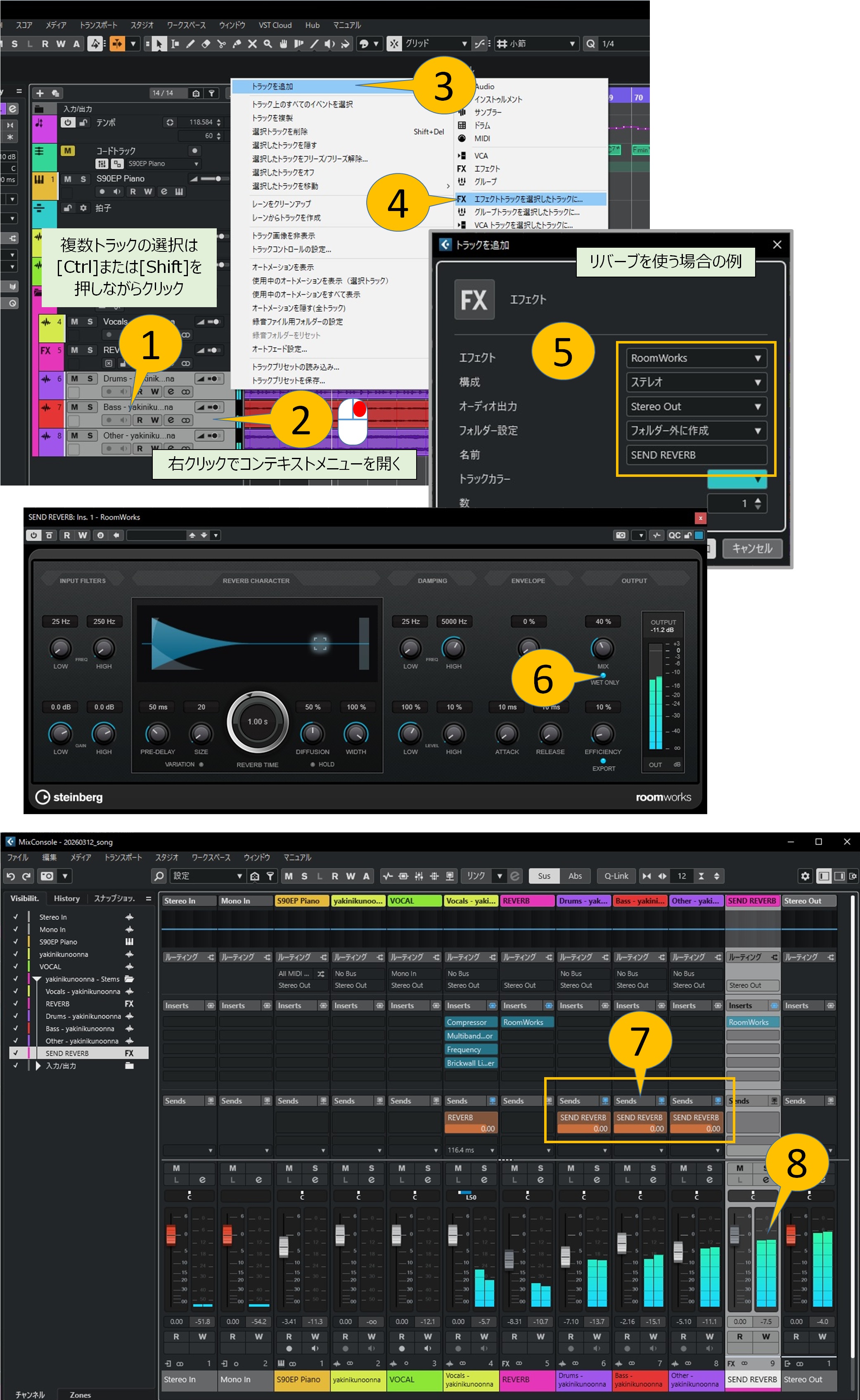Screen dimensions: 860x1400
Task: Solo the Vocals mixer channel
Action: [484, 1168]
